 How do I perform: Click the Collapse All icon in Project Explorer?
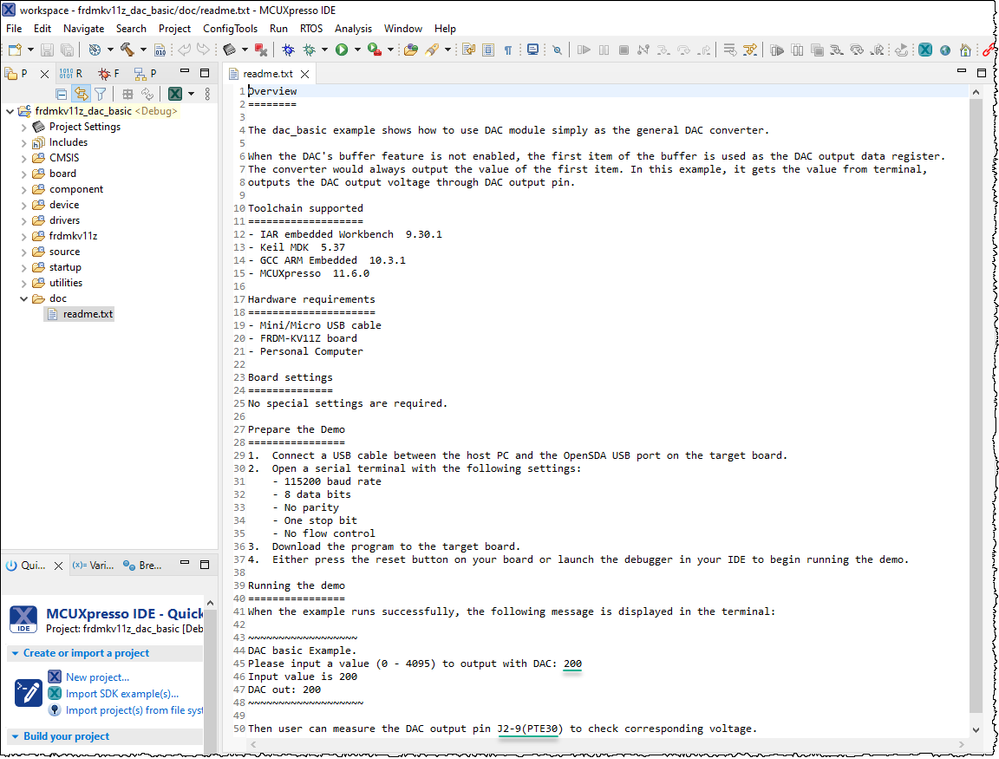coord(61,94)
